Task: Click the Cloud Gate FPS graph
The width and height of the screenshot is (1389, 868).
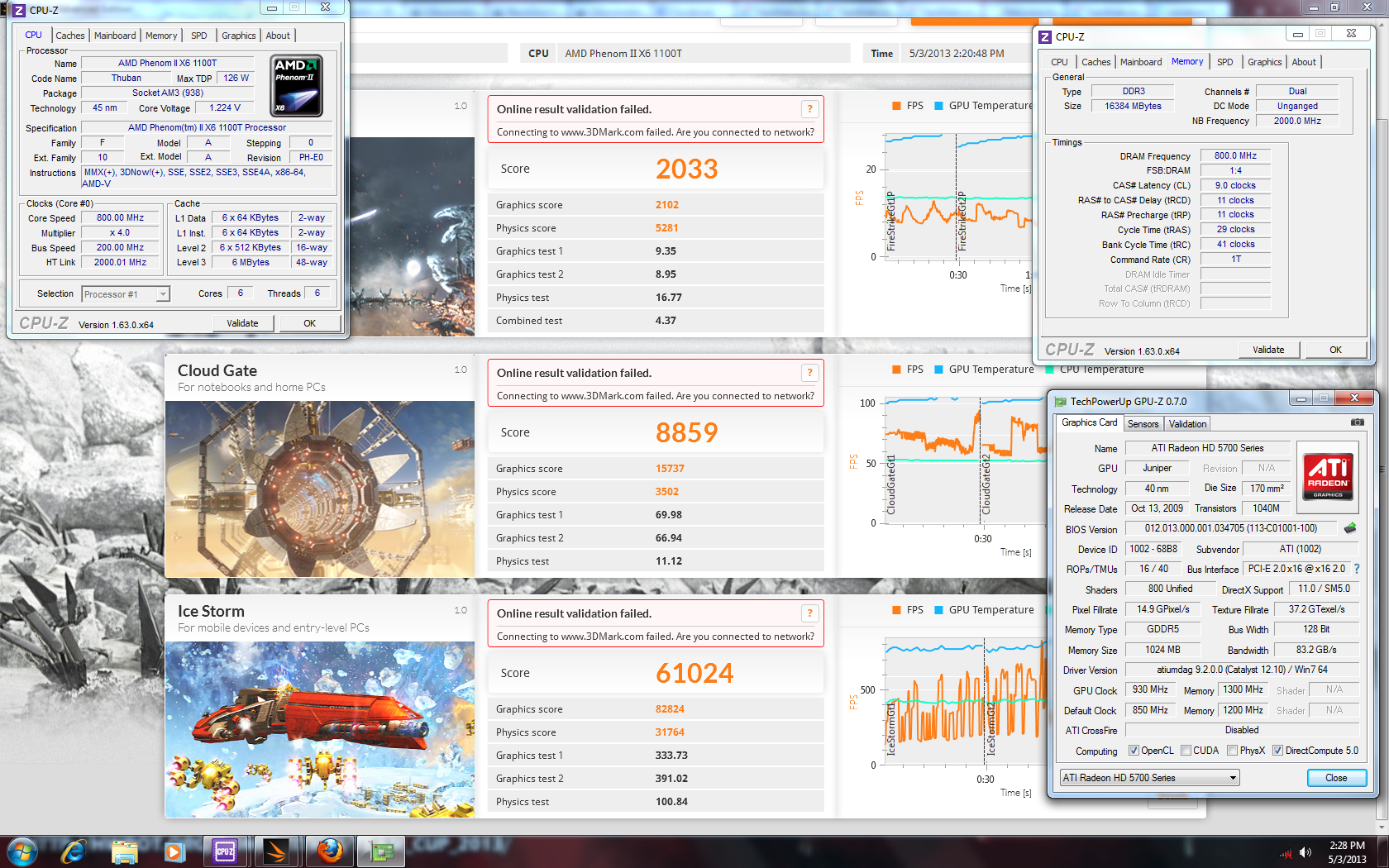Action: tap(964, 460)
